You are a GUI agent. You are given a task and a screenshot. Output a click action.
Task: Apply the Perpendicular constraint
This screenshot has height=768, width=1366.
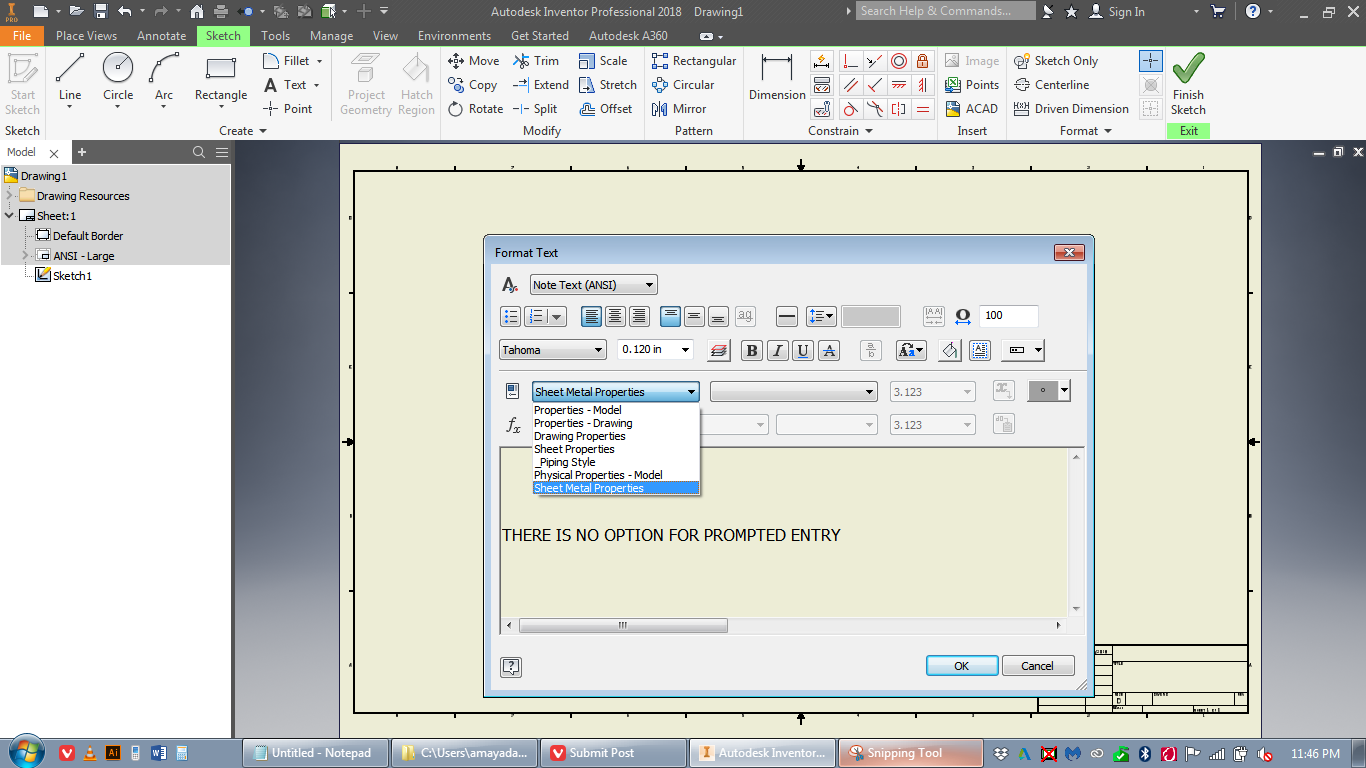click(x=850, y=61)
